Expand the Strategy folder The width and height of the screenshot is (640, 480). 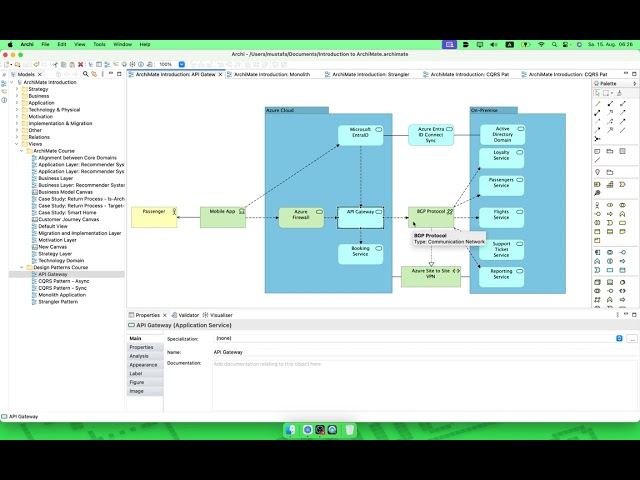[17, 89]
